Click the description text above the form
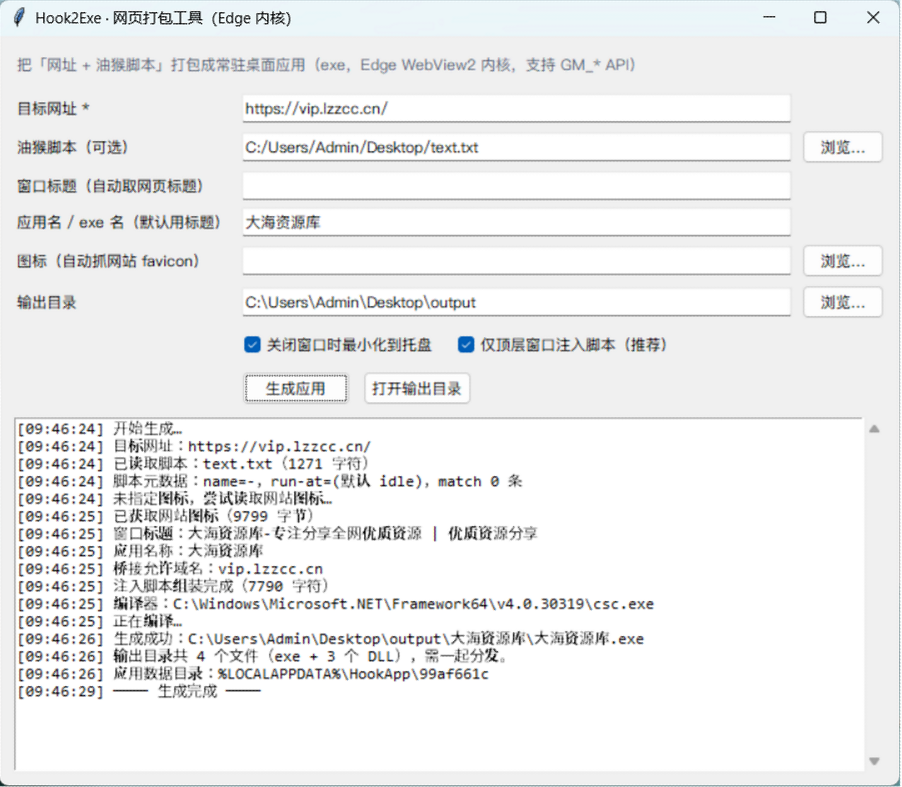The width and height of the screenshot is (902, 787). click(326, 65)
